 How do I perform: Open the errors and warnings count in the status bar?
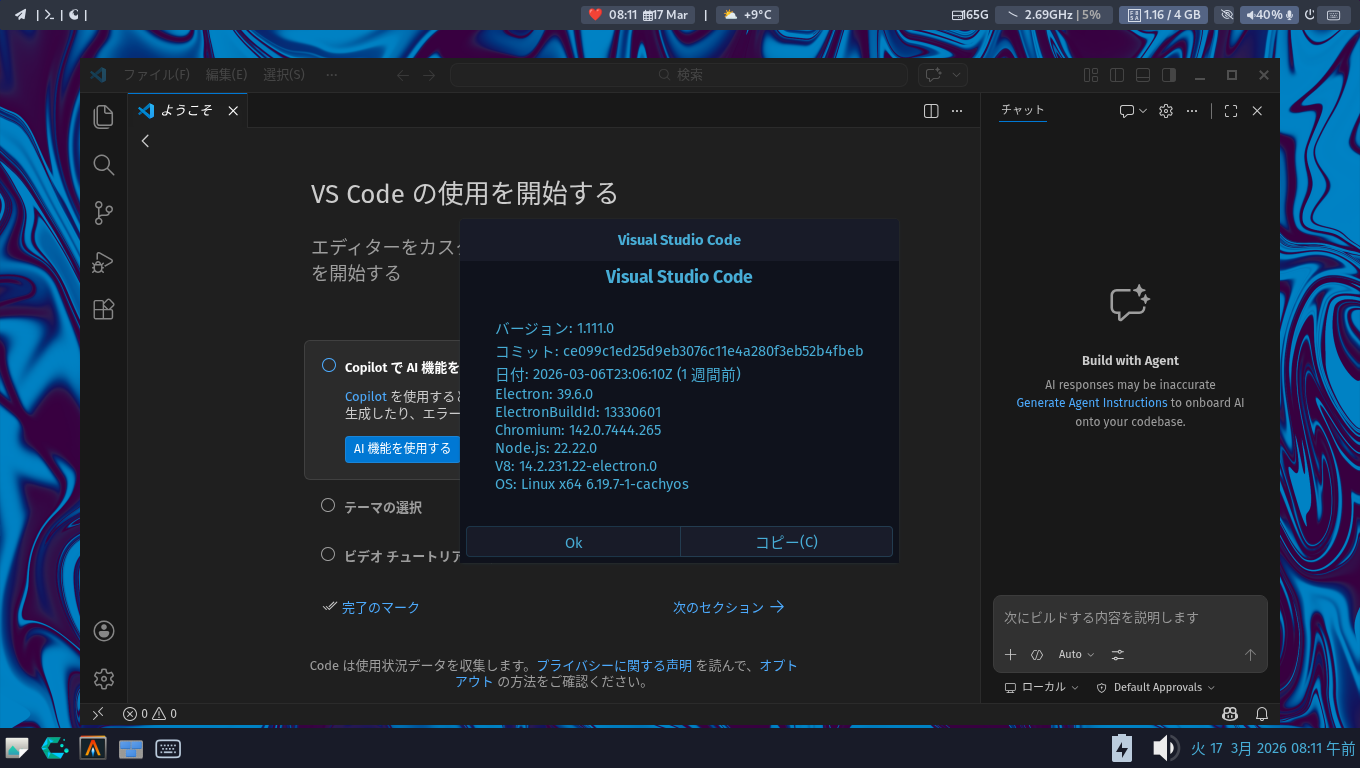click(x=149, y=714)
